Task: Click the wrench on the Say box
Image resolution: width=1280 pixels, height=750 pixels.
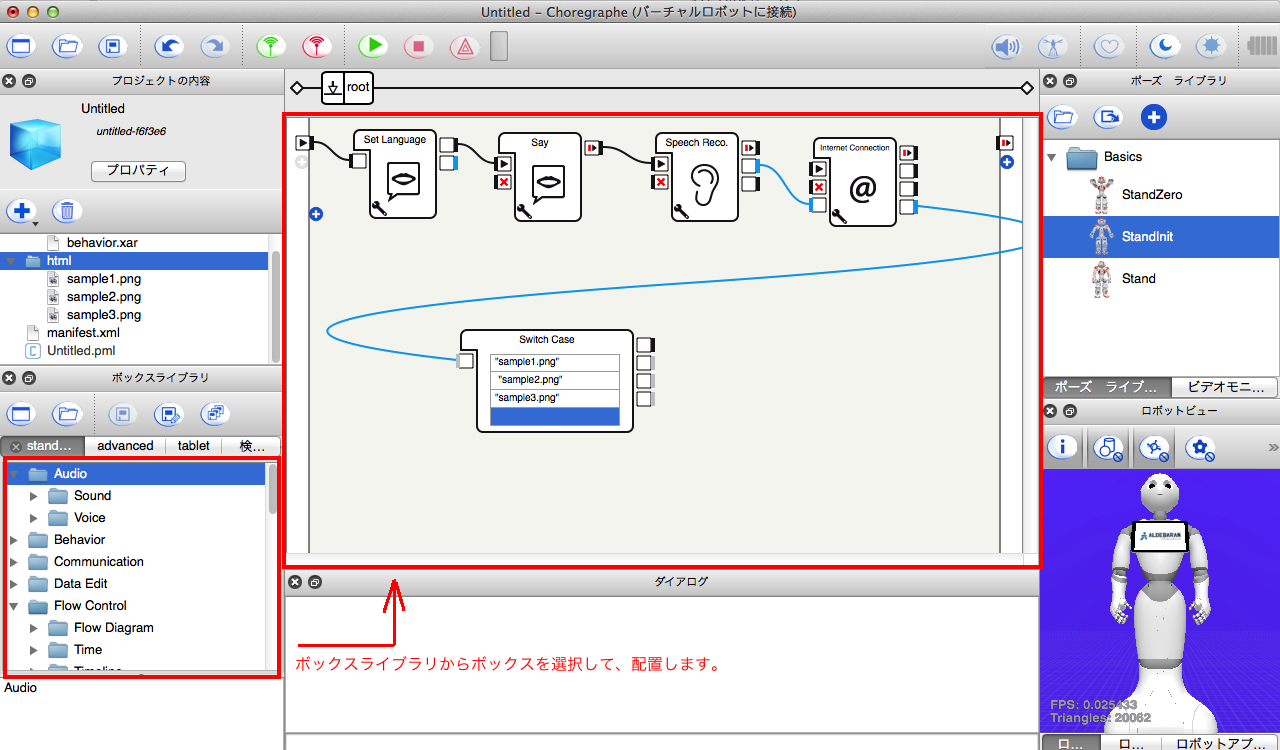Action: [524, 211]
